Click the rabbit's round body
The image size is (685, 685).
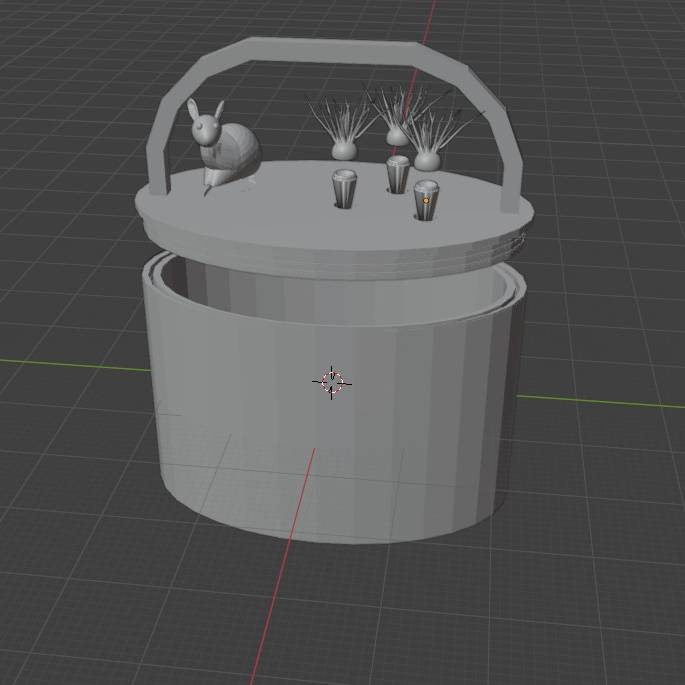click(238, 149)
